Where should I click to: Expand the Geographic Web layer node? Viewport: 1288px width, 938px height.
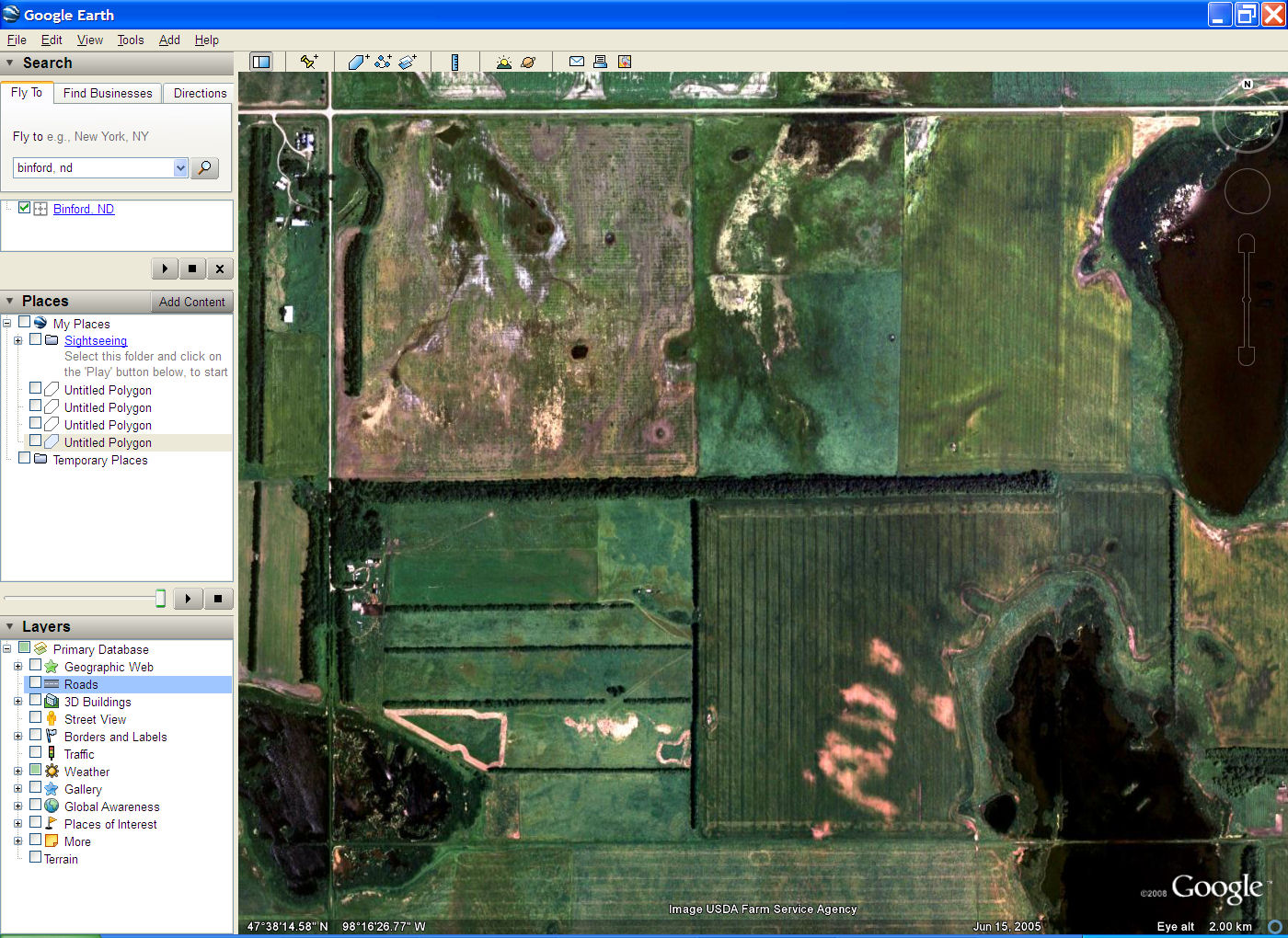point(17,667)
